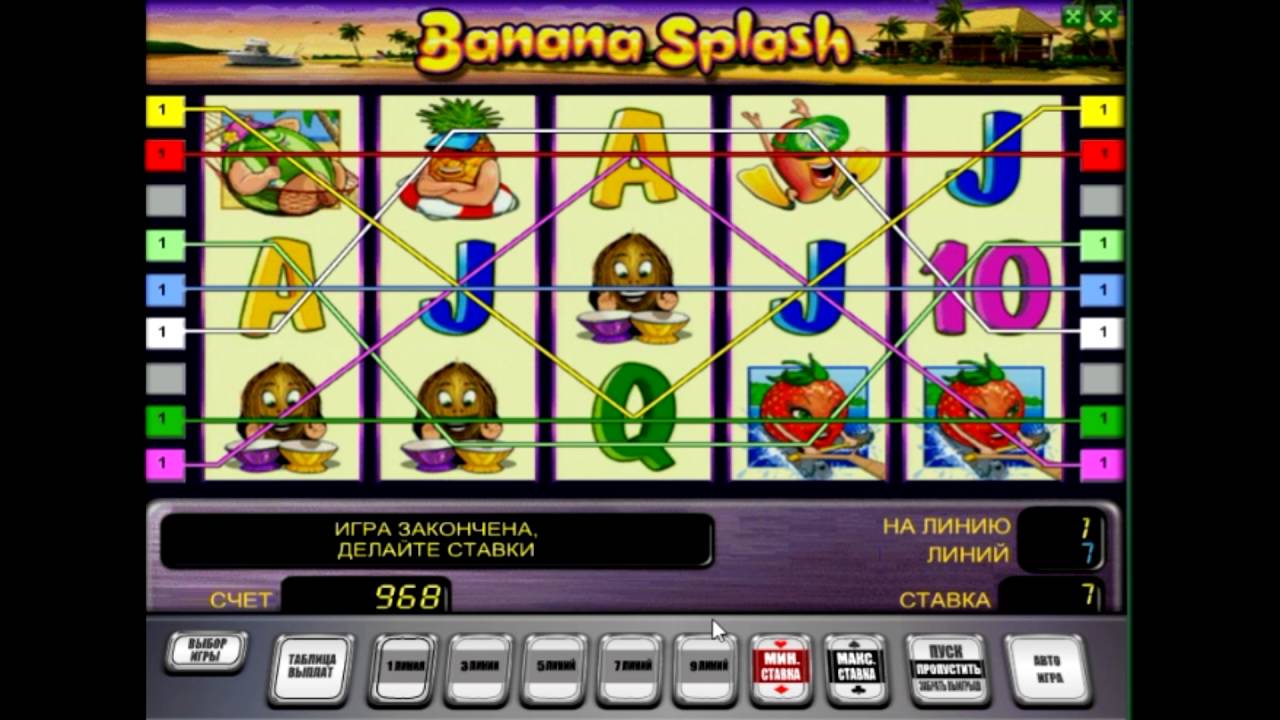This screenshot has width=1280, height=720.
Task: Click the Выбор игры button
Action: (x=207, y=651)
